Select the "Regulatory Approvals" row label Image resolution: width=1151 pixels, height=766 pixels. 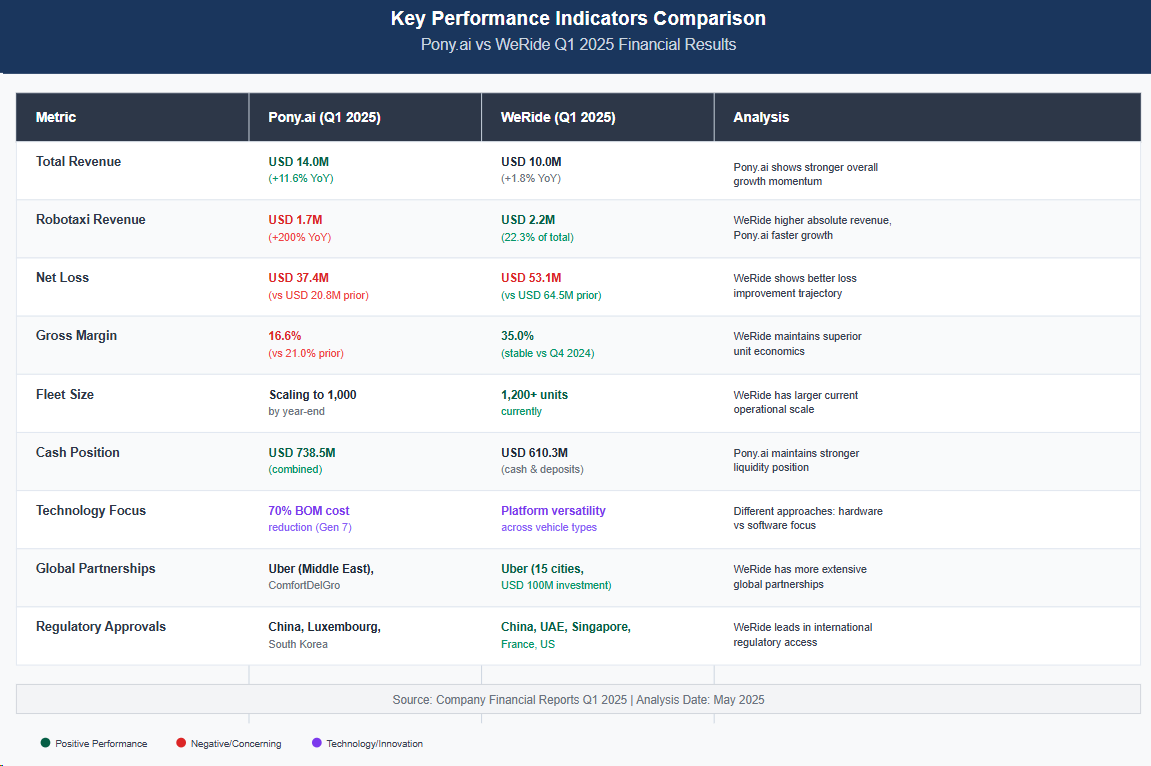point(101,626)
